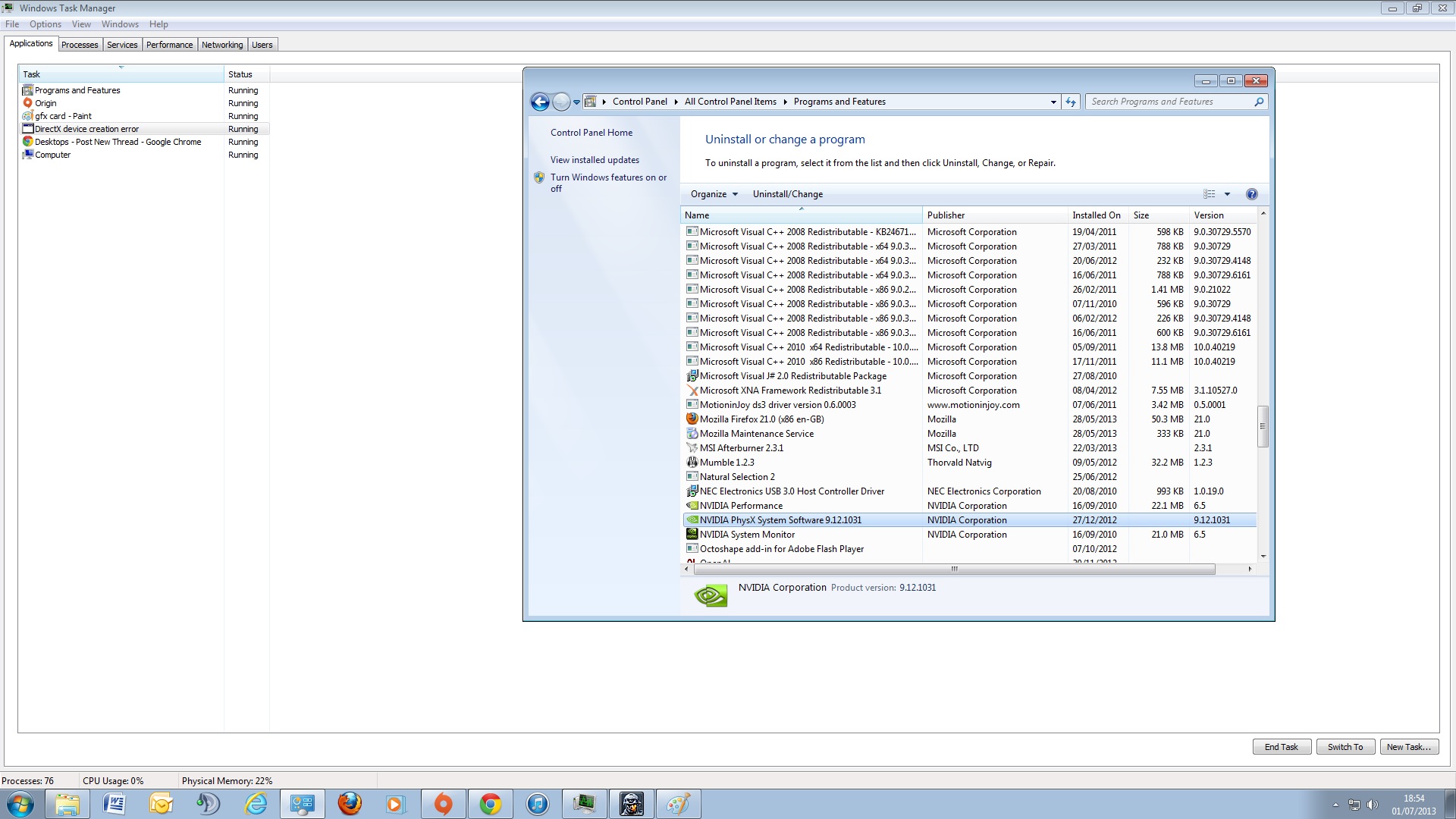Switch to Google Chrome taskbar icon
The height and width of the screenshot is (819, 1456).
pyautogui.click(x=491, y=804)
